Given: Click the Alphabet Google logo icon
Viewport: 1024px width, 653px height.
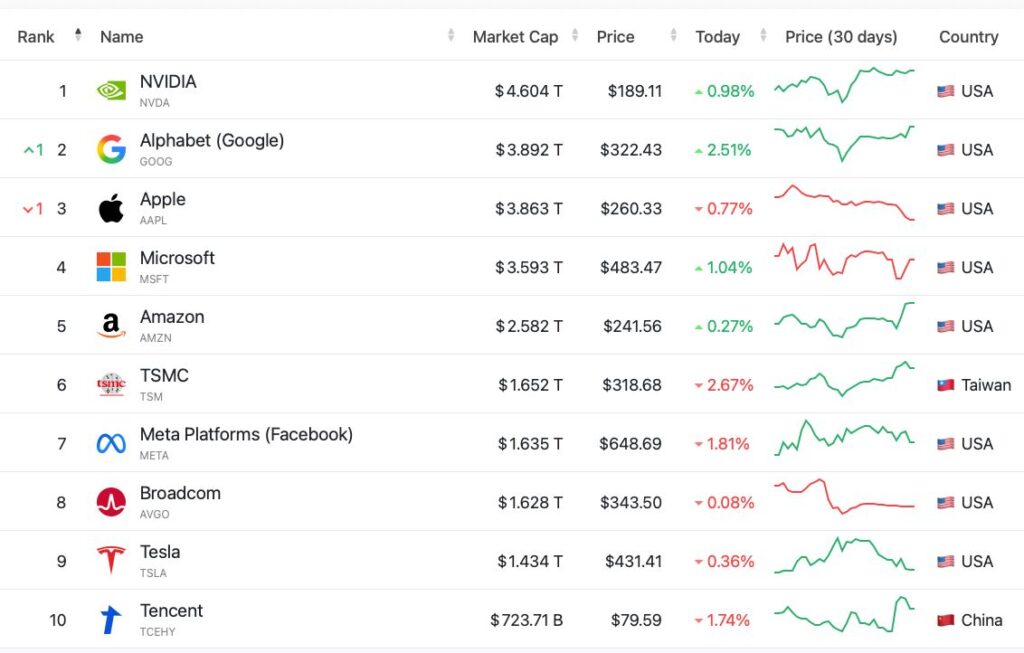Looking at the screenshot, I should tap(111, 150).
